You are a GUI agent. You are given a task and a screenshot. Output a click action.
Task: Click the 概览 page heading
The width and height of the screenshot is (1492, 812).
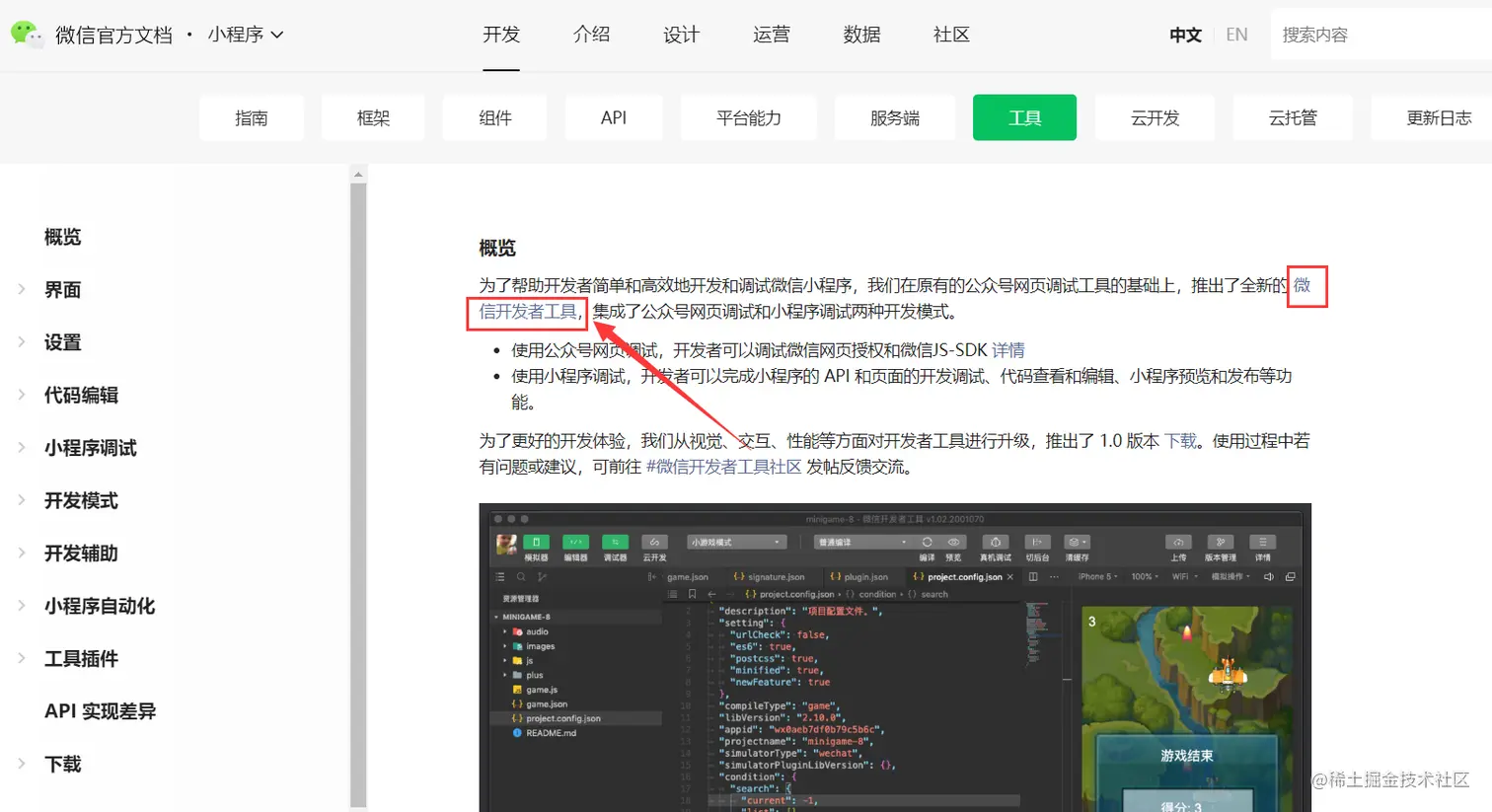click(497, 248)
